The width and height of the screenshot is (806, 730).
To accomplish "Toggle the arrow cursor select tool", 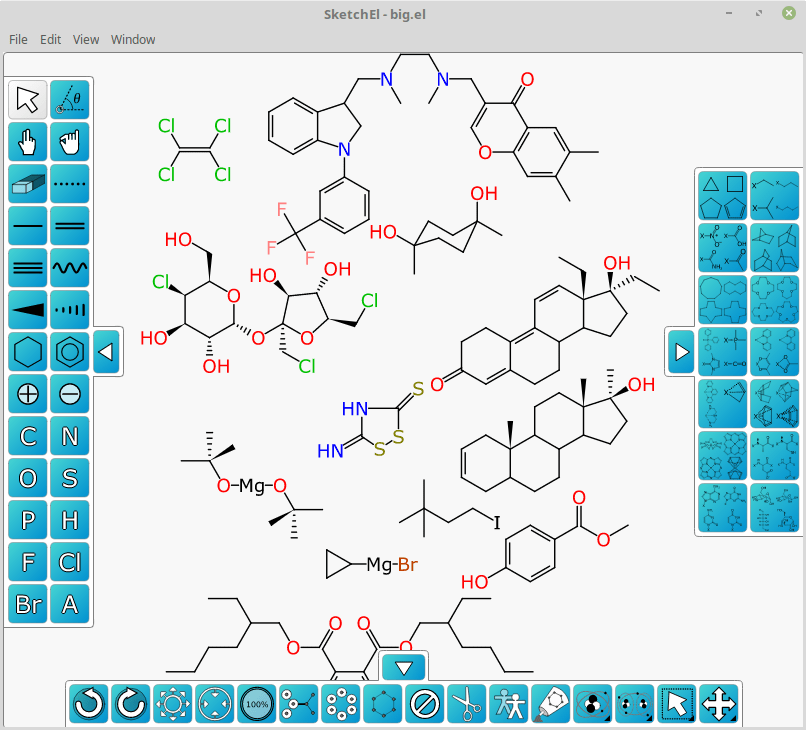I will pyautogui.click(x=28, y=100).
